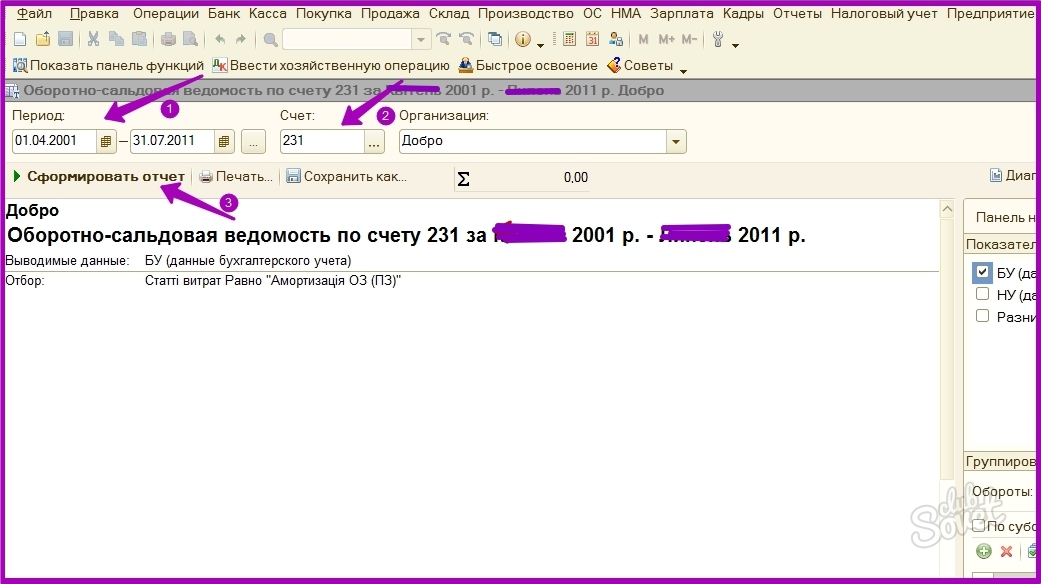Click the new document icon
Screen dimensions: 1041x584
(x=20, y=40)
